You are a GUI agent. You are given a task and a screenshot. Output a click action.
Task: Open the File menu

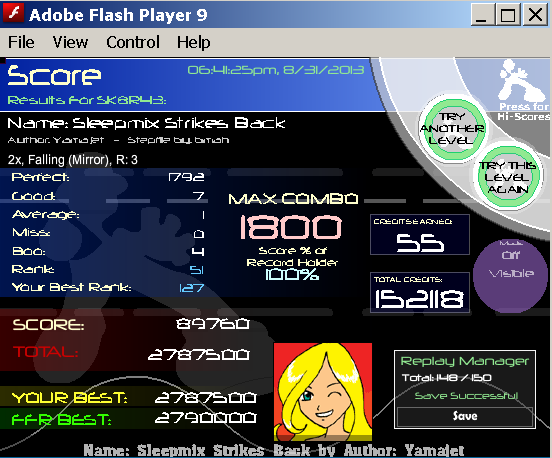(x=21, y=42)
